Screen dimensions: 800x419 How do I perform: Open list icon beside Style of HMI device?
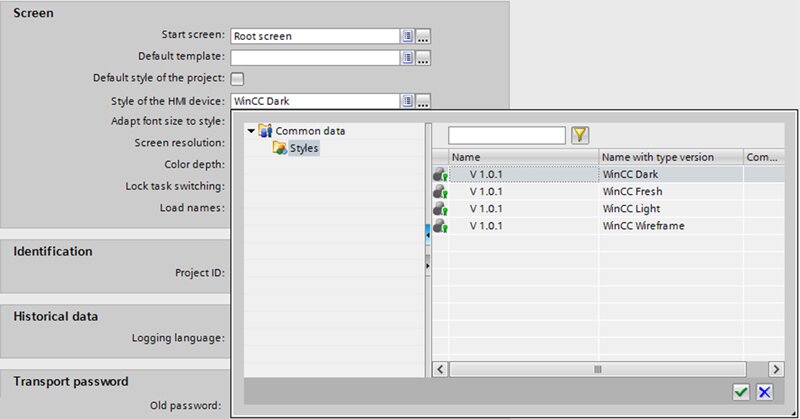(x=407, y=101)
